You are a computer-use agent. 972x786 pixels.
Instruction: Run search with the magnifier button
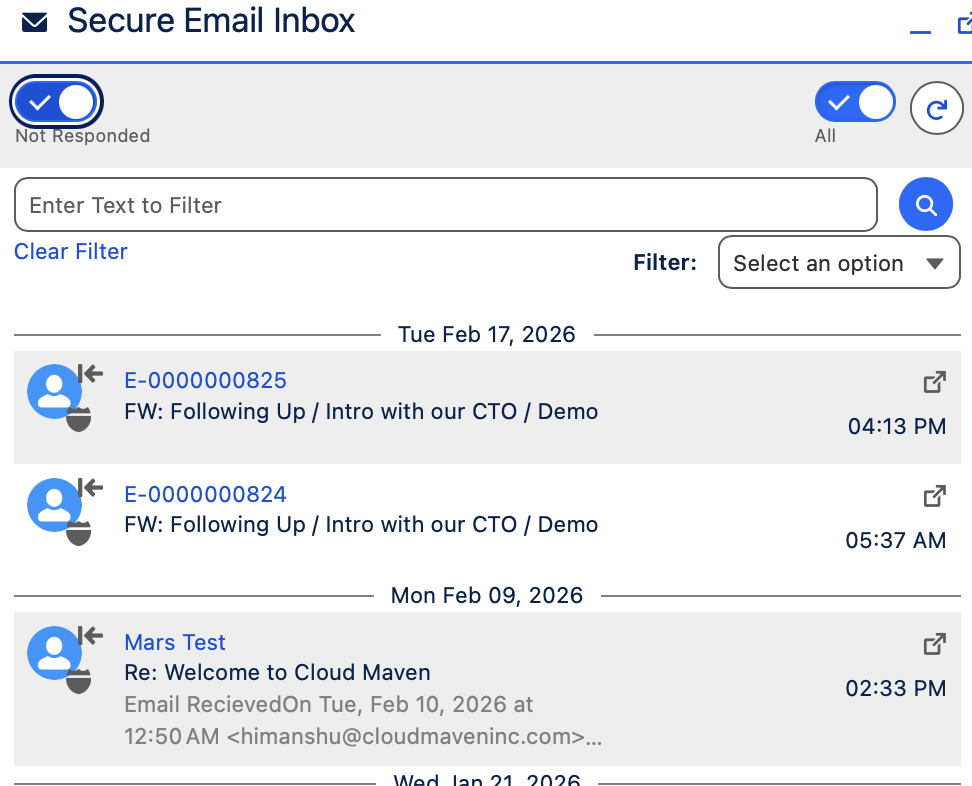click(x=926, y=205)
